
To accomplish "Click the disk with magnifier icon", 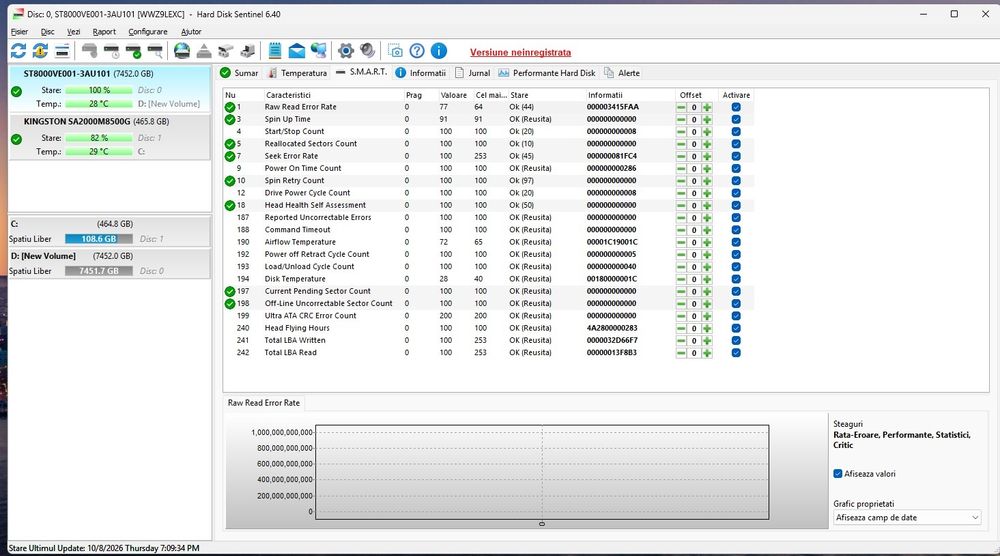I will [155, 51].
